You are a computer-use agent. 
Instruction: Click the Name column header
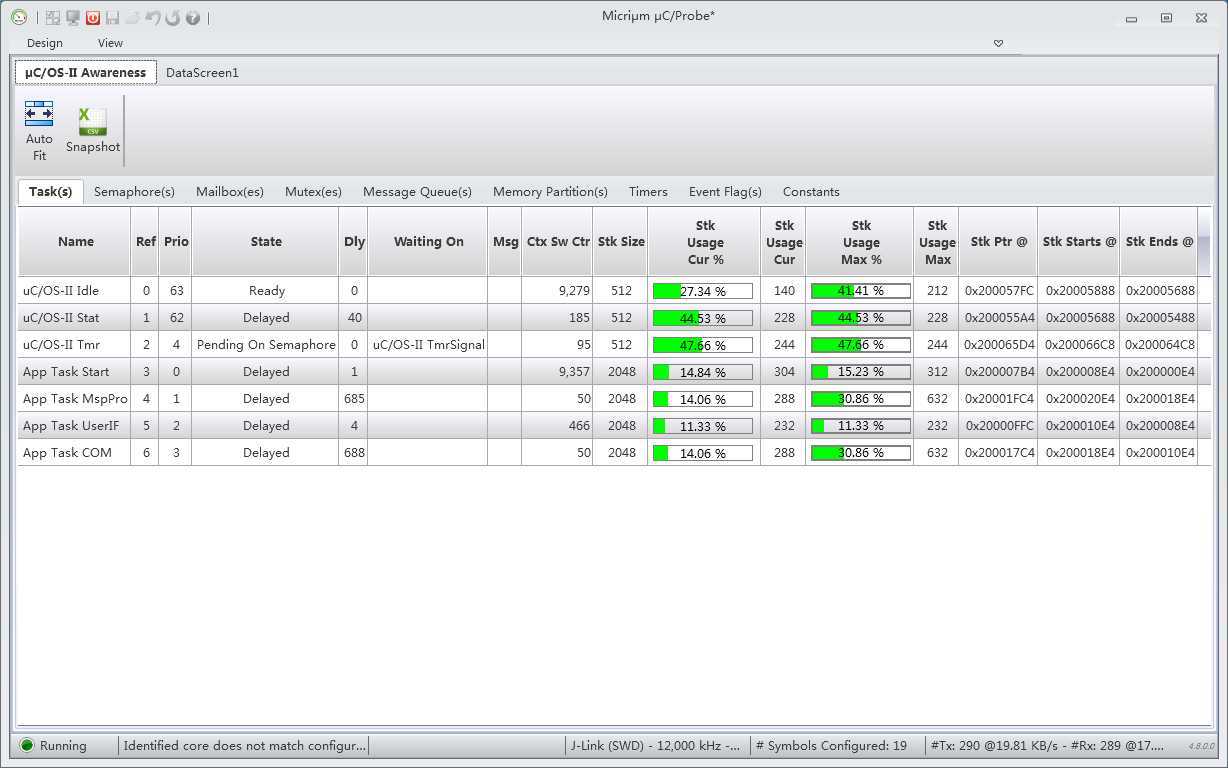[75, 242]
